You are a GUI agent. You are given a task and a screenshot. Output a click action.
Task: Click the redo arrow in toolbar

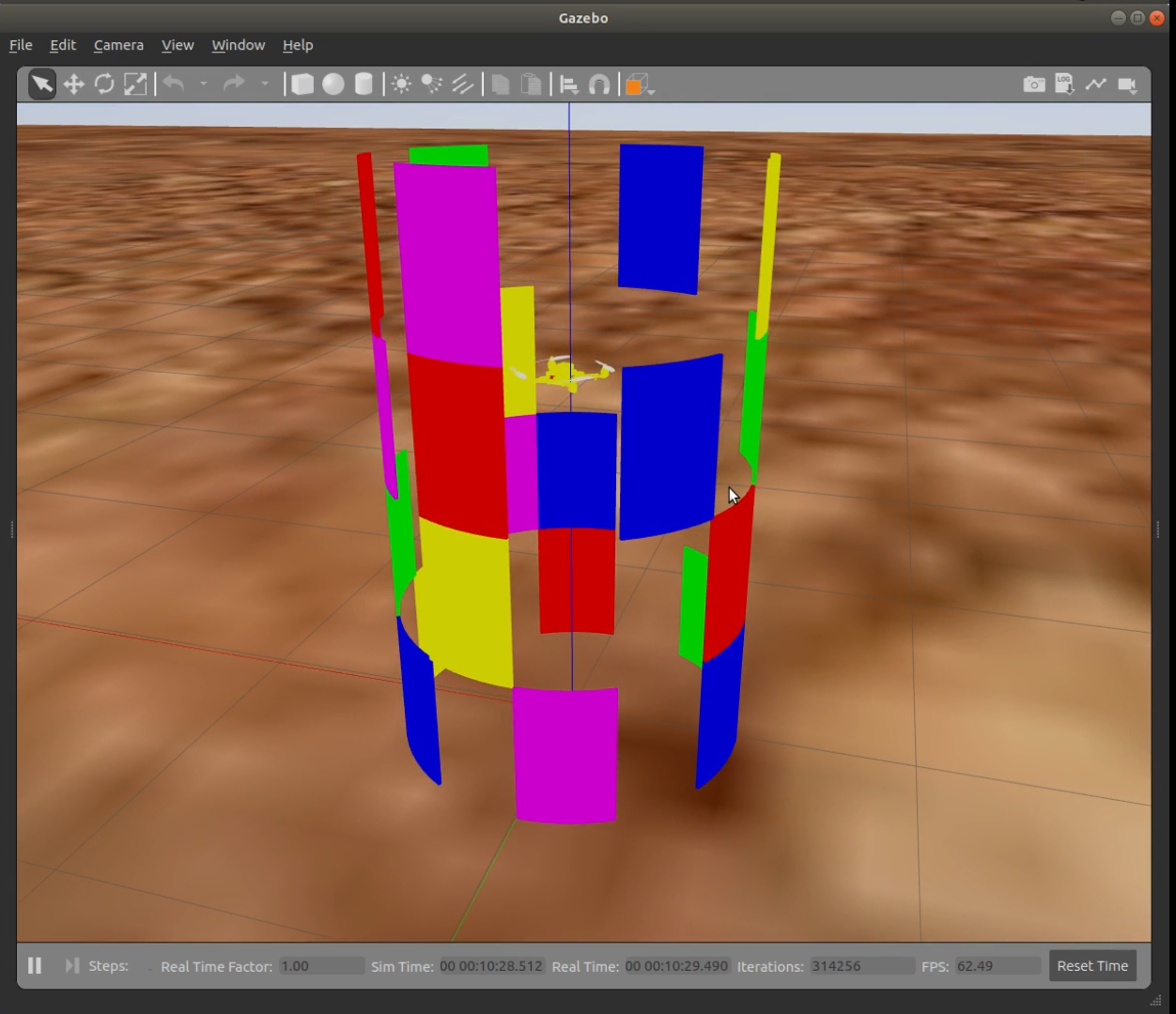coord(234,84)
